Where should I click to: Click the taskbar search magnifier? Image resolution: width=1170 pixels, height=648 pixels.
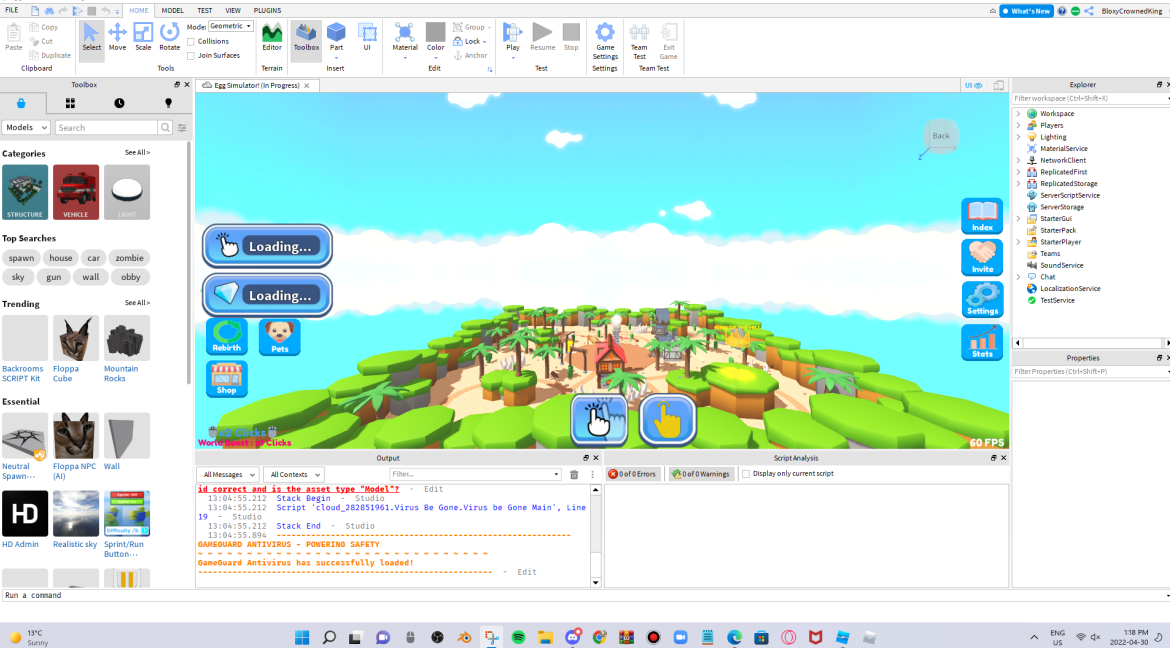coord(328,637)
